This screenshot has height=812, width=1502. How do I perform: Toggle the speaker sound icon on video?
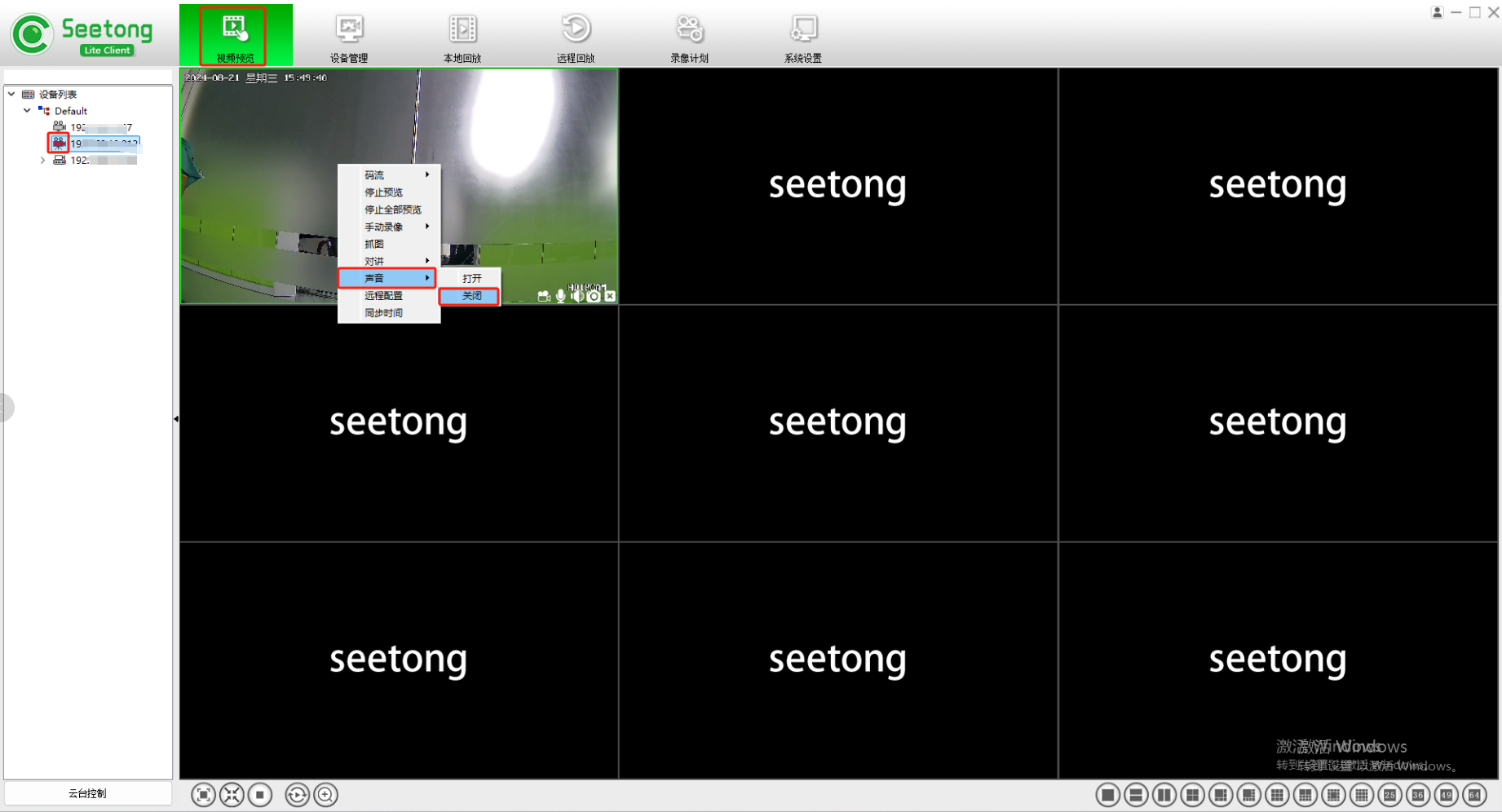click(x=577, y=296)
